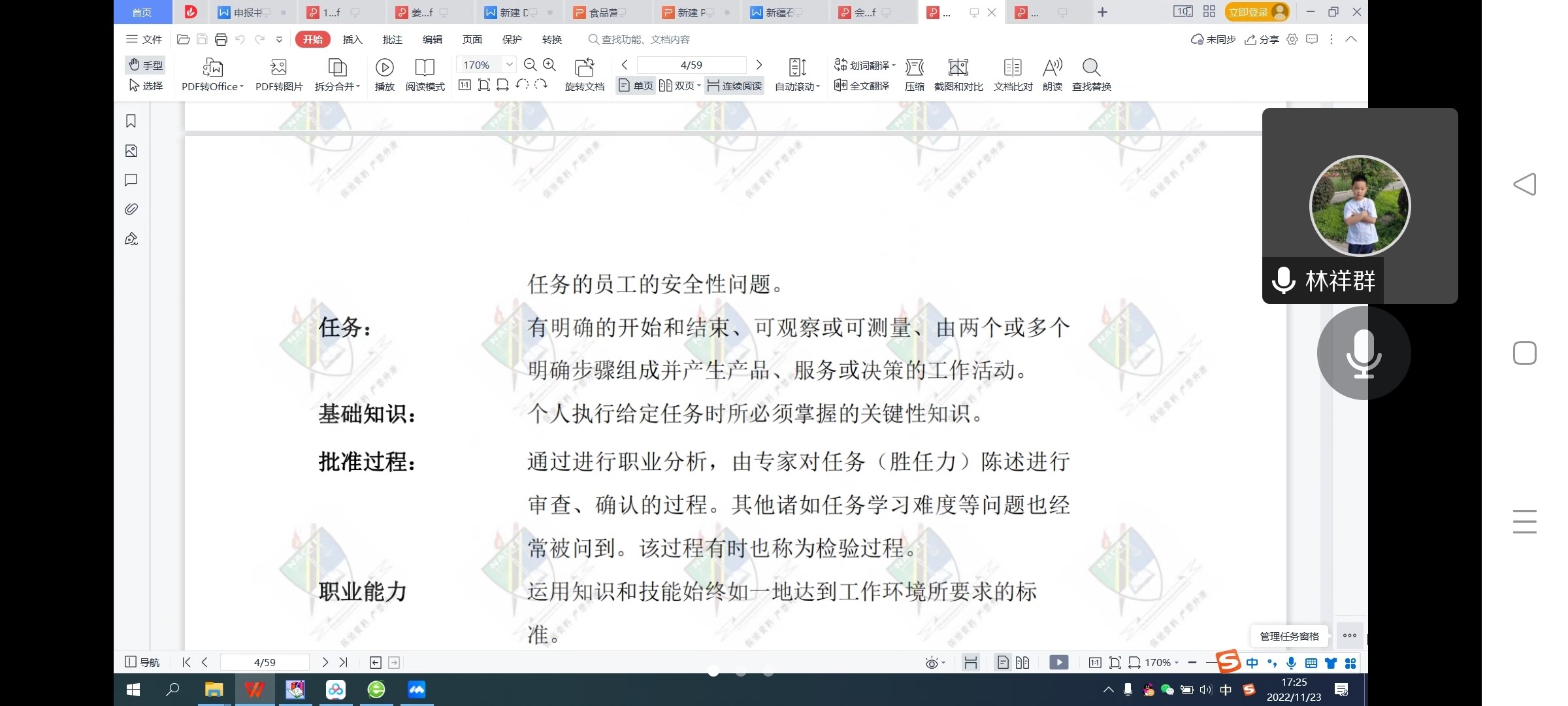Click the 管理任务窗格 button
This screenshot has width=1568, height=706.
click(x=1288, y=635)
